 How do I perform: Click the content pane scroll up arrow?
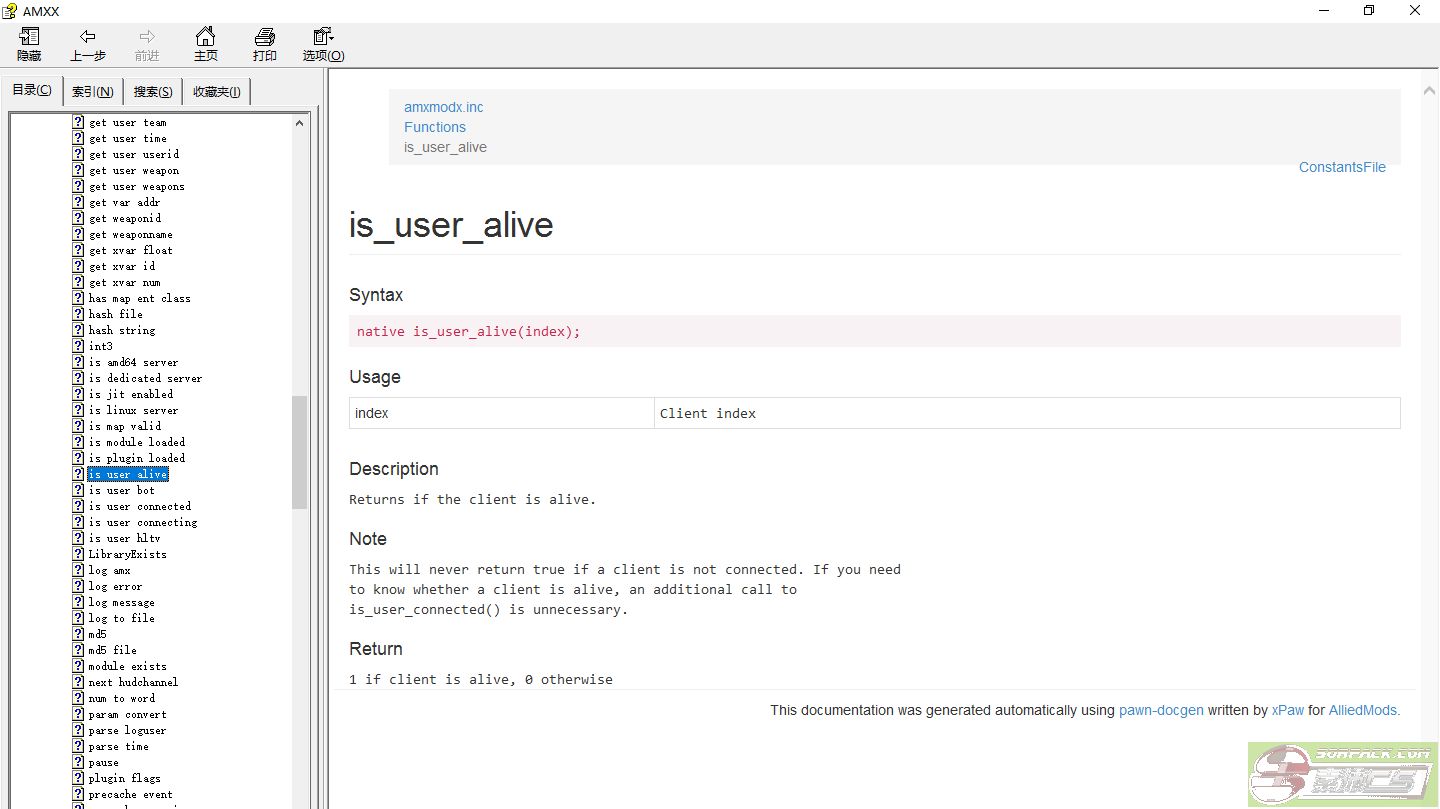(1424, 93)
